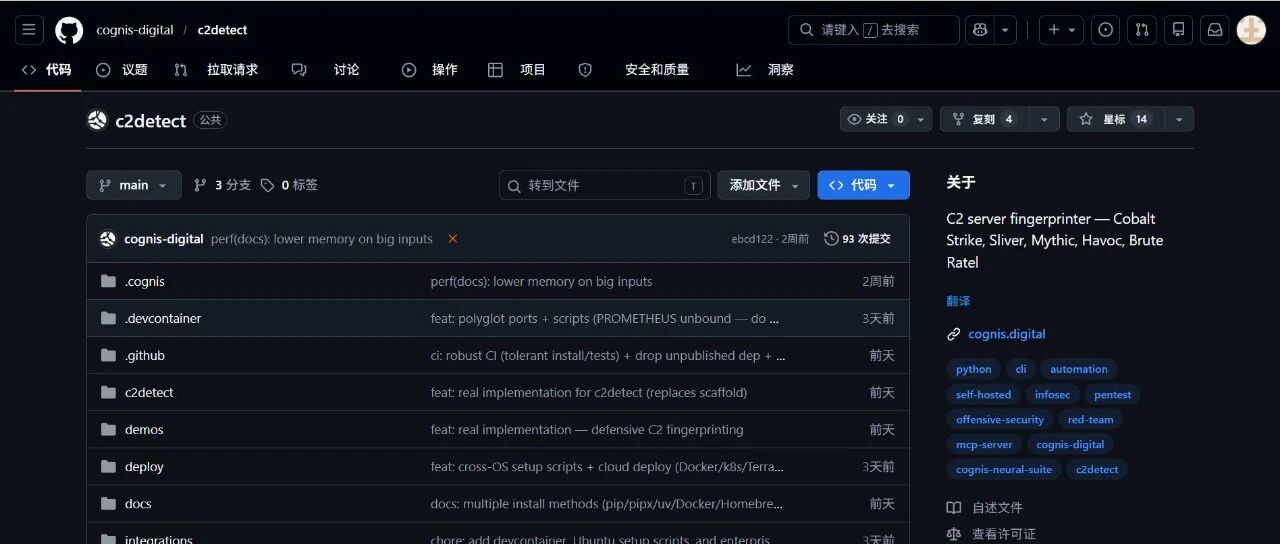Click the commit author avatar icon

(108, 239)
